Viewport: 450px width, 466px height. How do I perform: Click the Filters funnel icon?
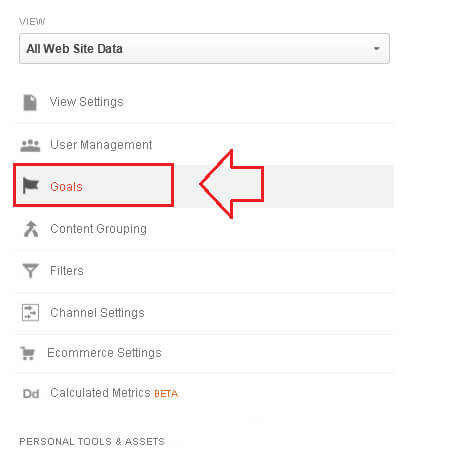tap(30, 271)
